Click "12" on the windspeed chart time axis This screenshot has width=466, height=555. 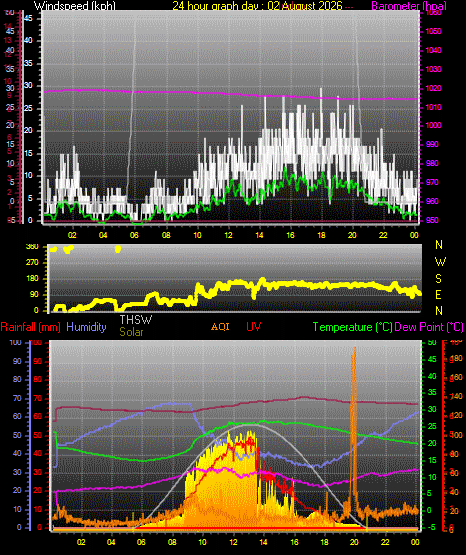pyautogui.click(x=228, y=235)
